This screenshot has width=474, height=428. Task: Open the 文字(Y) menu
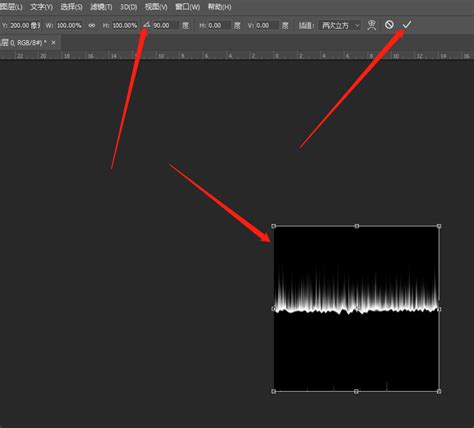[x=41, y=7]
